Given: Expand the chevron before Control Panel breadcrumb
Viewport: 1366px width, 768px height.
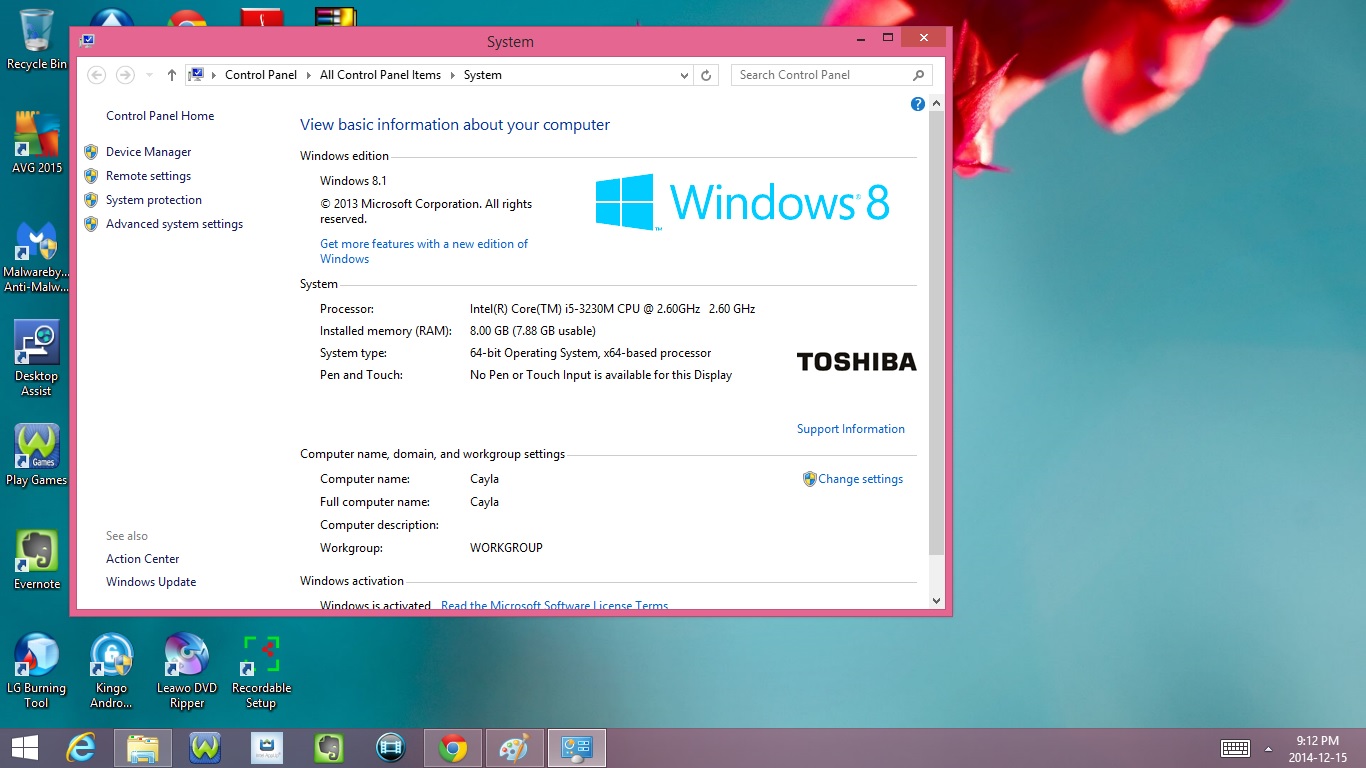Looking at the screenshot, I should coord(214,75).
